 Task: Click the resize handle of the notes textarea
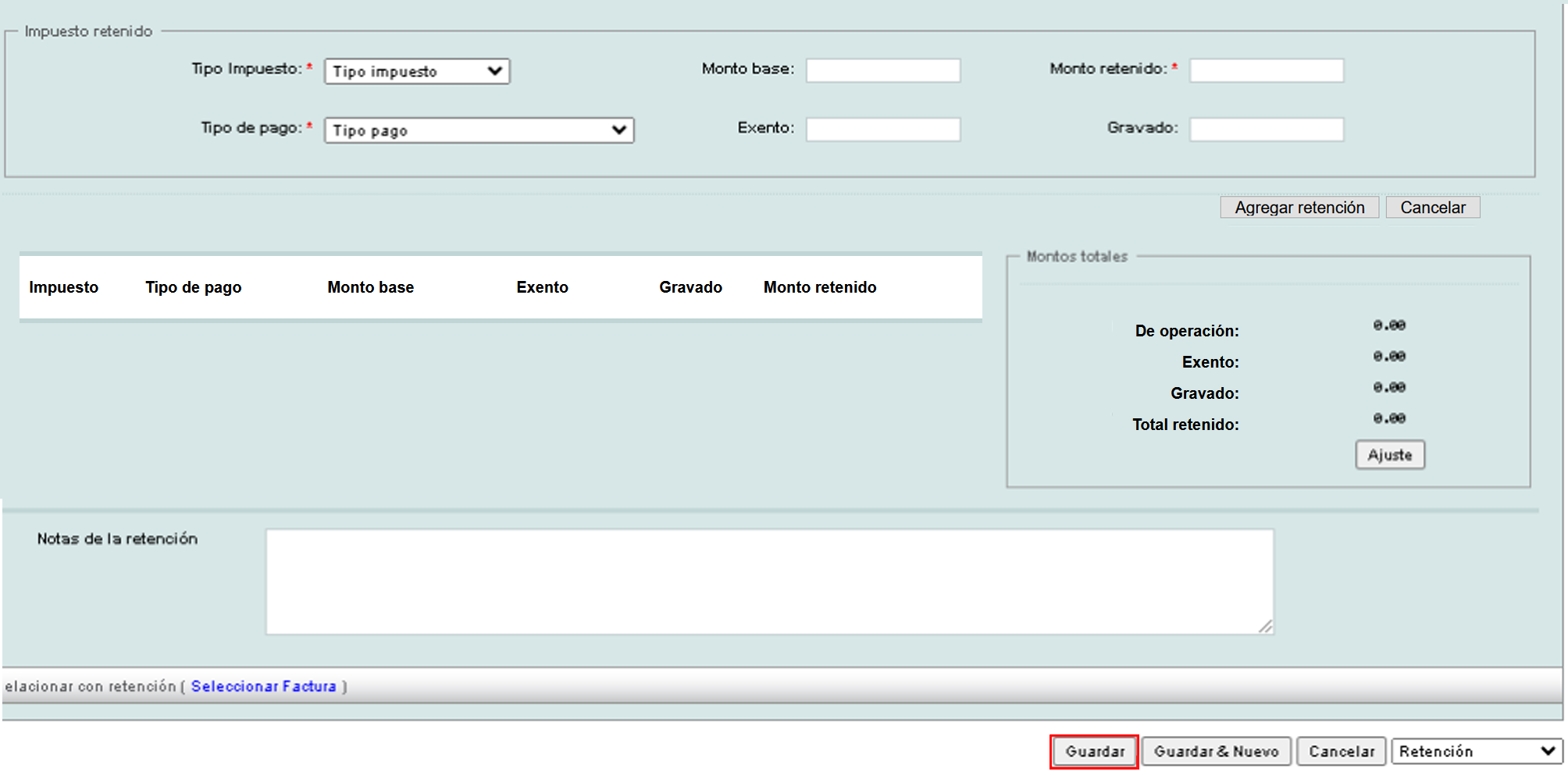point(1266,626)
